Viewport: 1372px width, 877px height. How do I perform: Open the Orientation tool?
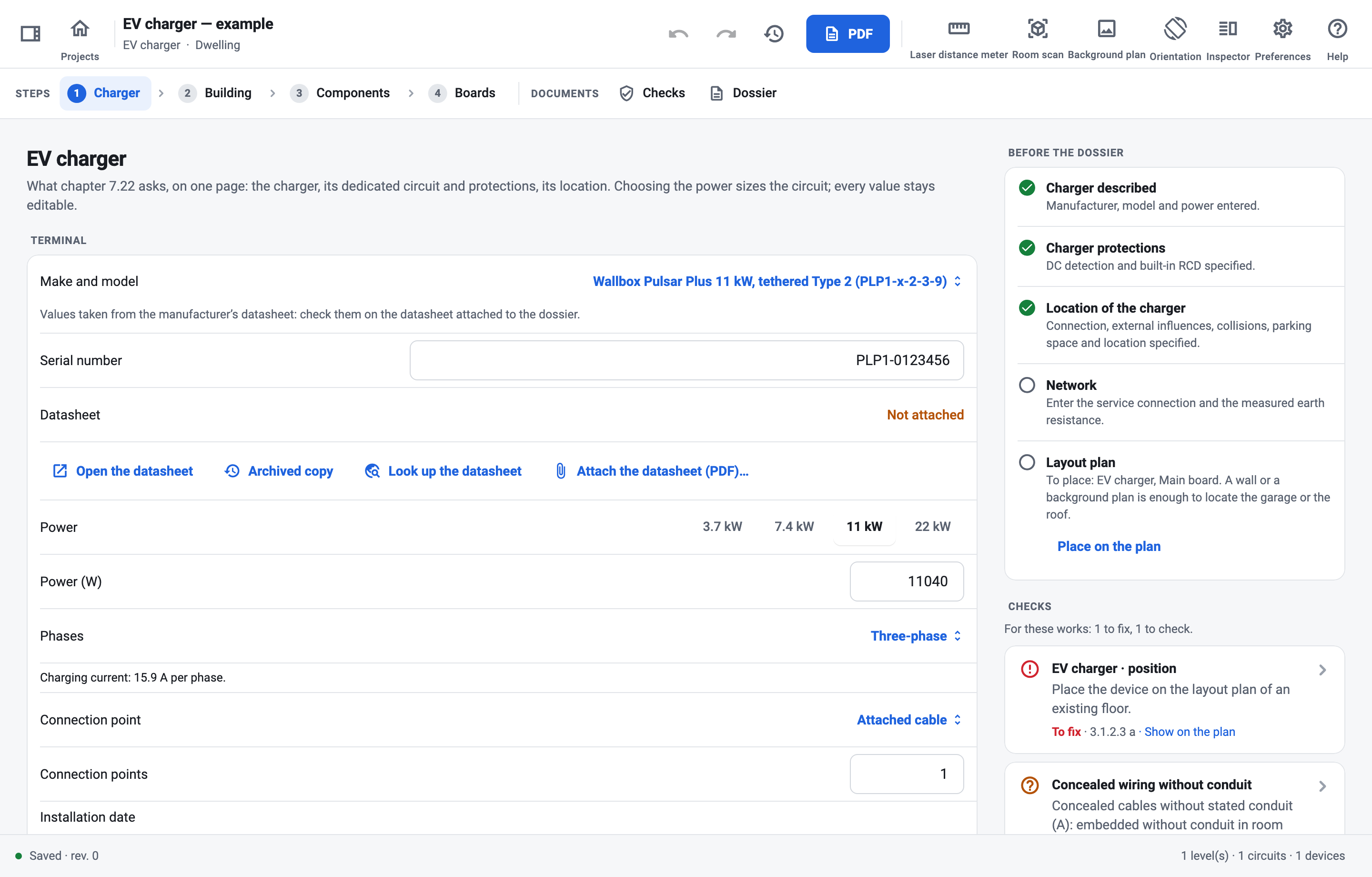coord(1175,29)
